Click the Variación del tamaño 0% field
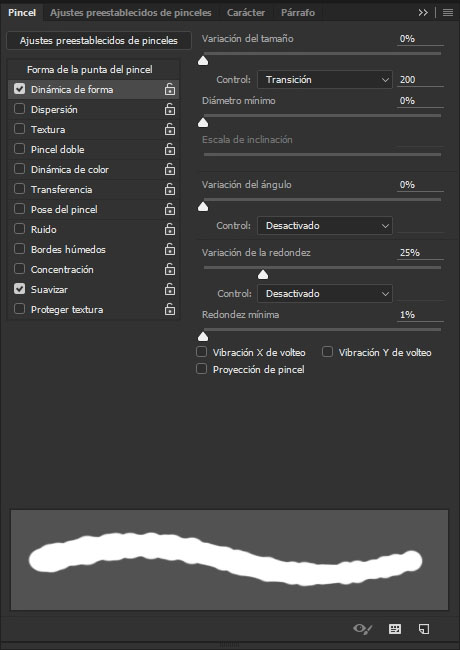This screenshot has height=650, width=460. [x=420, y=39]
